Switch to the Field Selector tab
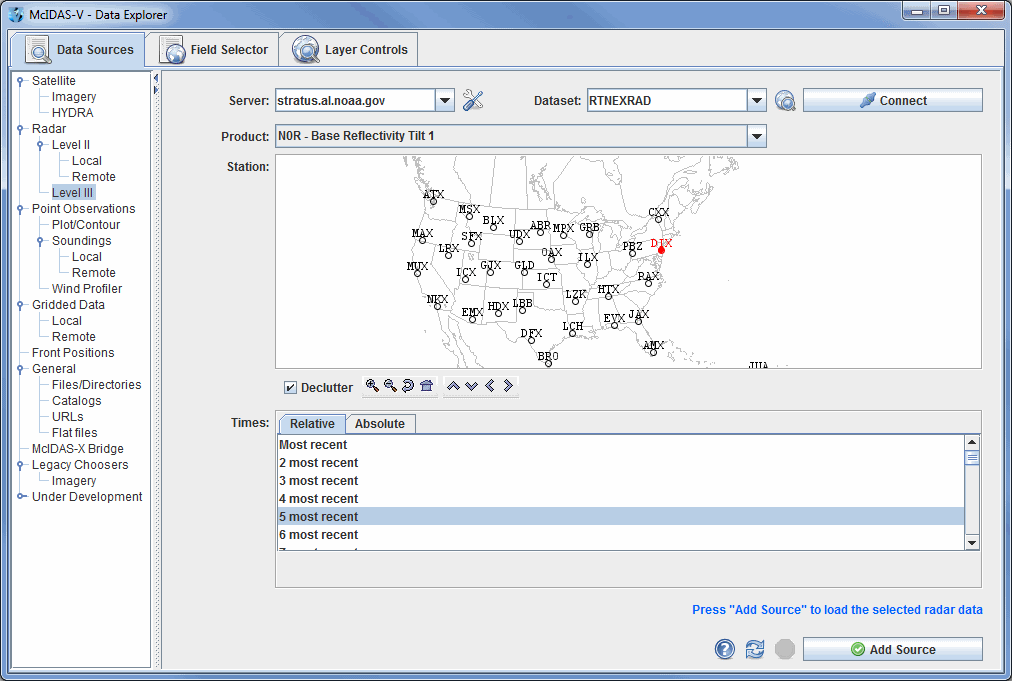This screenshot has height=681, width=1012. tap(214, 50)
